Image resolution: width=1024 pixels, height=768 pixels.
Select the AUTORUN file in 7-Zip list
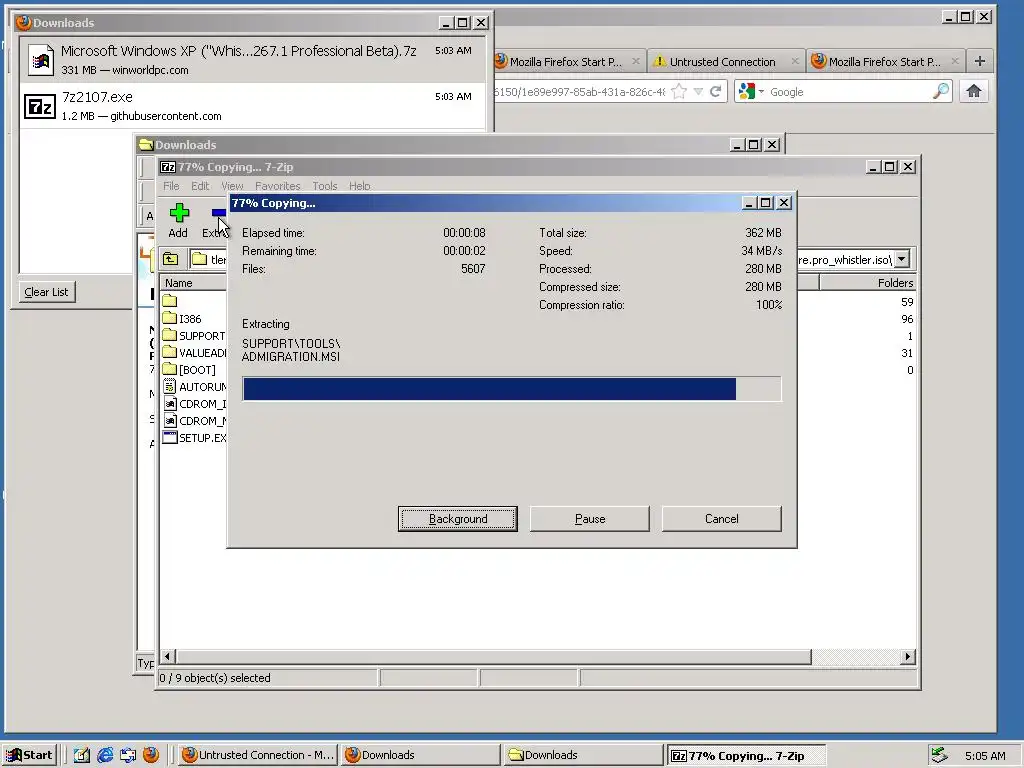193,387
